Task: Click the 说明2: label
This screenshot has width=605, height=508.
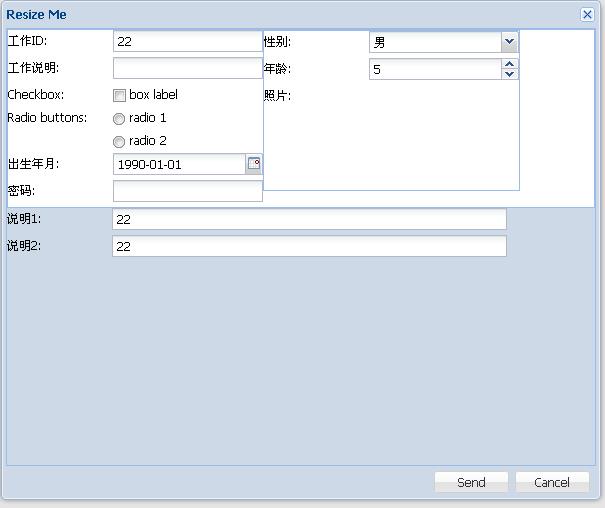Action: pyautogui.click(x=24, y=246)
